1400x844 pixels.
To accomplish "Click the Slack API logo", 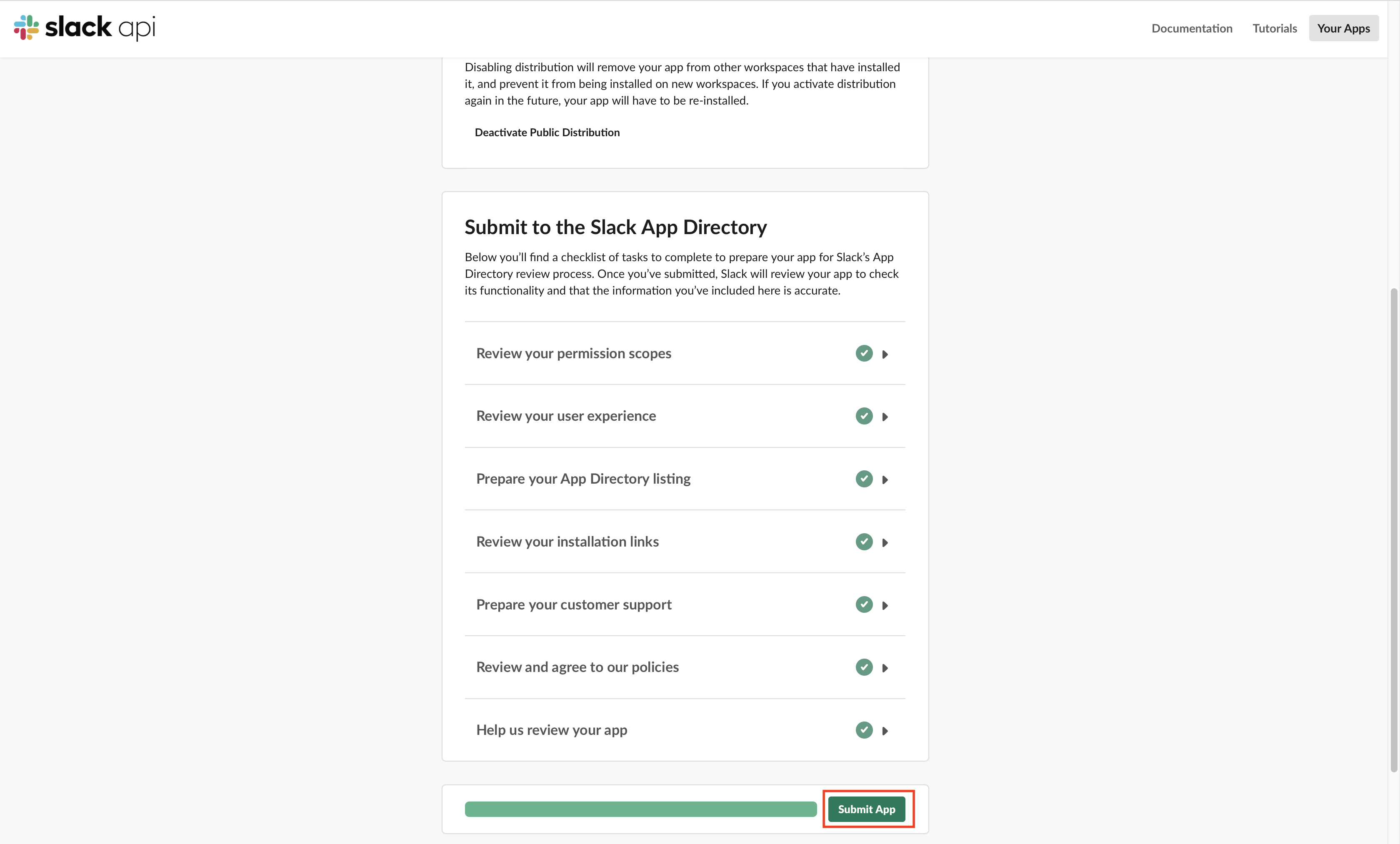I will pos(85,28).
